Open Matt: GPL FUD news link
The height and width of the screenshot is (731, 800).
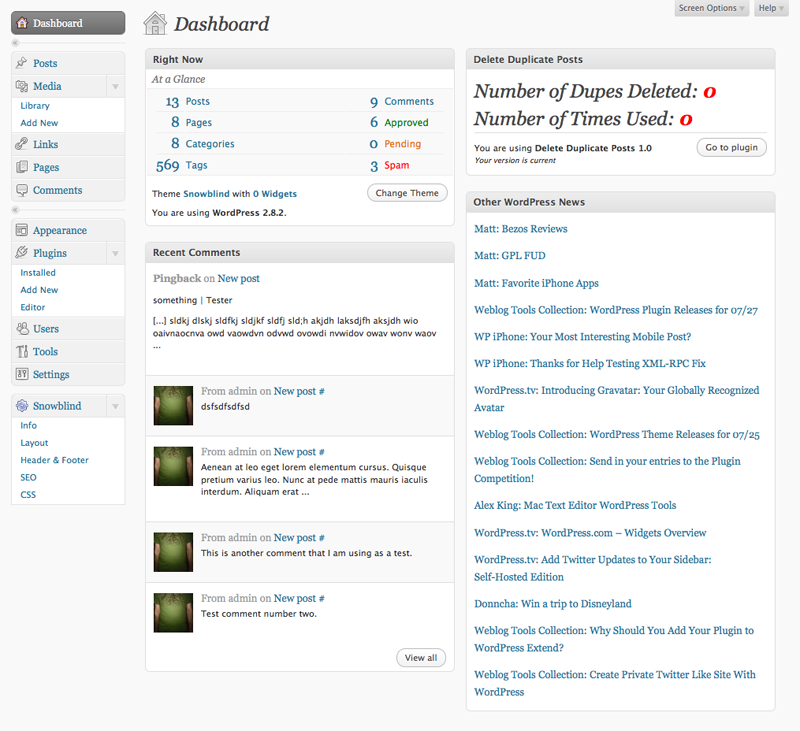click(510, 256)
